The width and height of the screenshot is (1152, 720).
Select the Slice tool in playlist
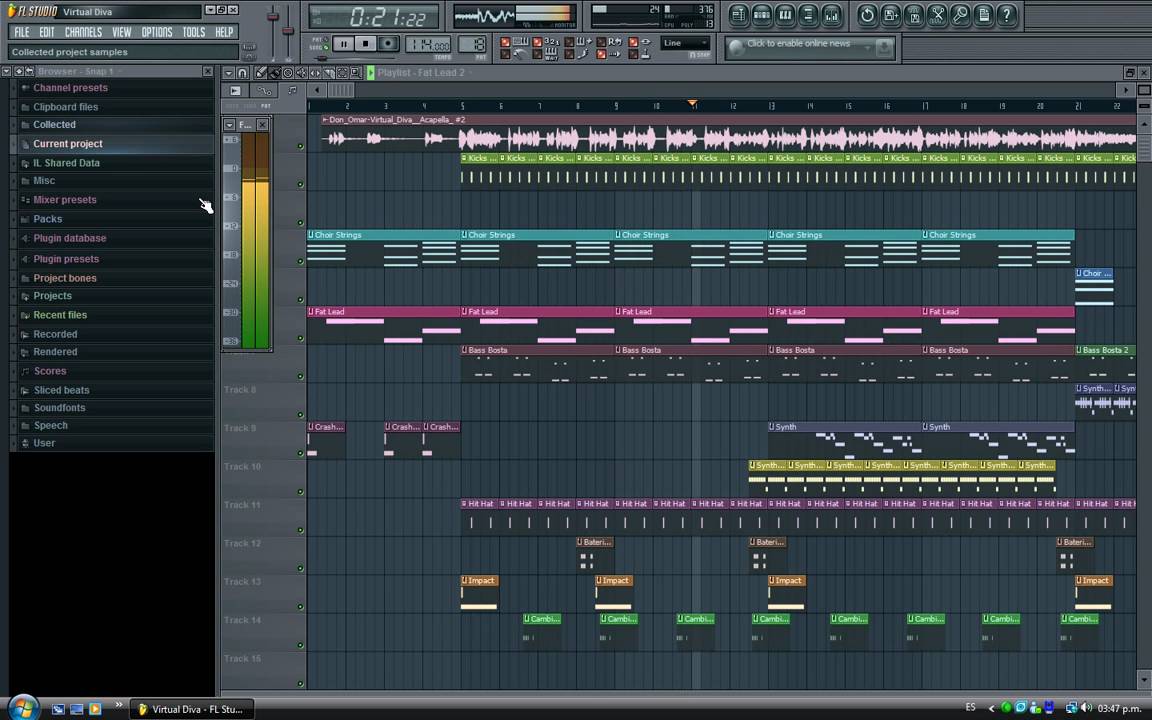[x=329, y=73]
